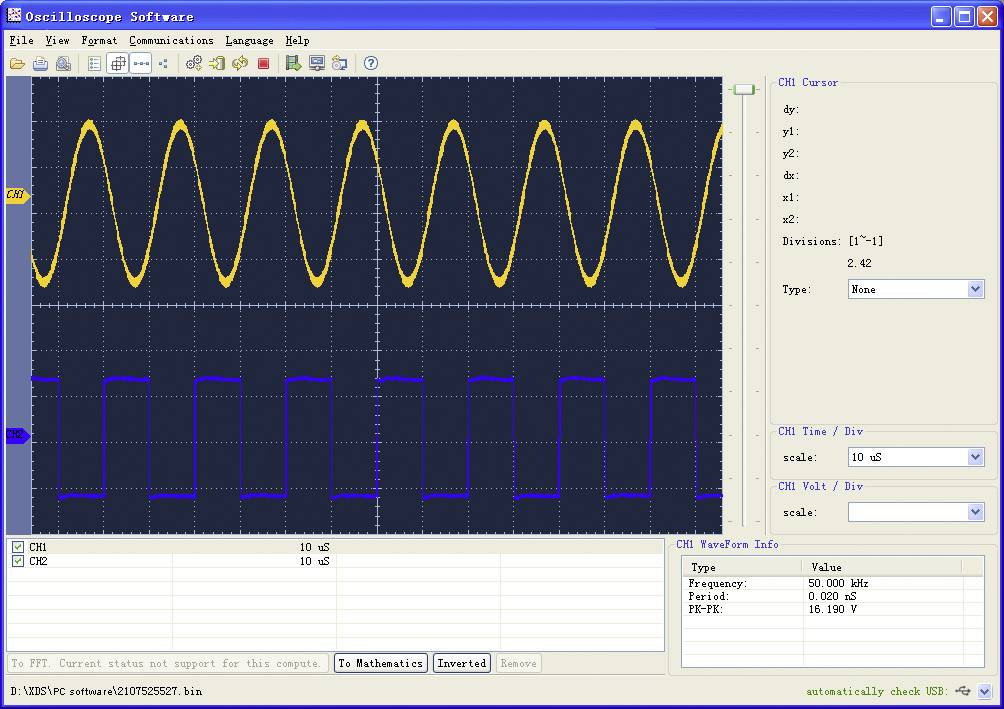Open the print preview icon
This screenshot has width=1004, height=709.
tap(62, 63)
